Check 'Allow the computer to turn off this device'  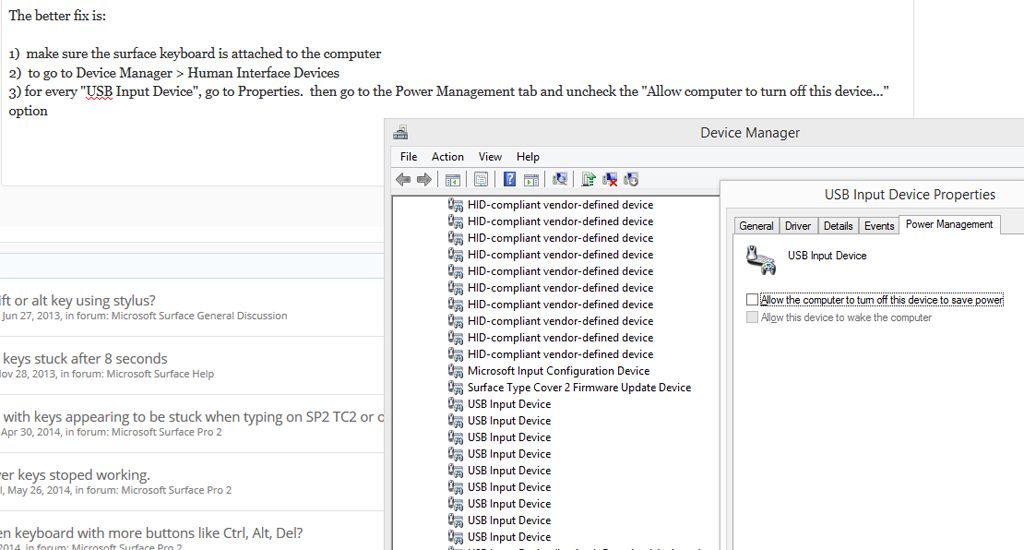point(752,300)
